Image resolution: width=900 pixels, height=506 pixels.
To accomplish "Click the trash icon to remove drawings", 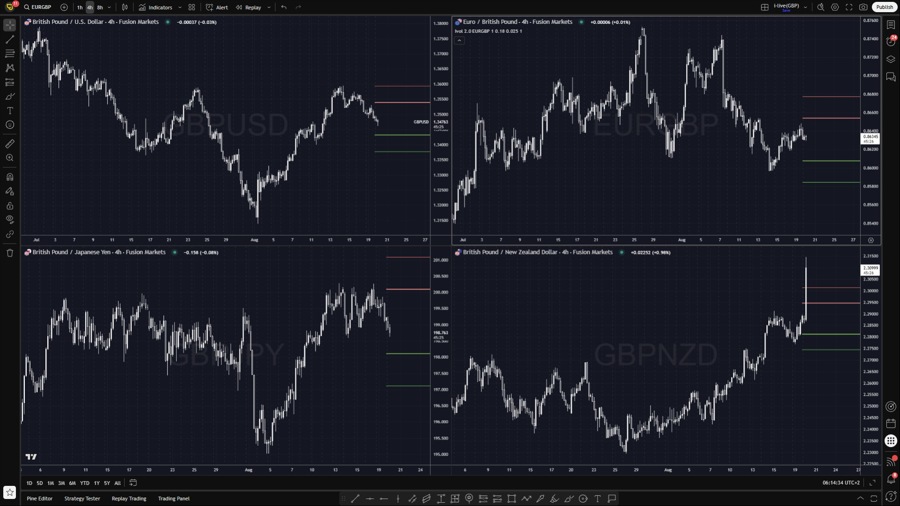I will tap(10, 253).
